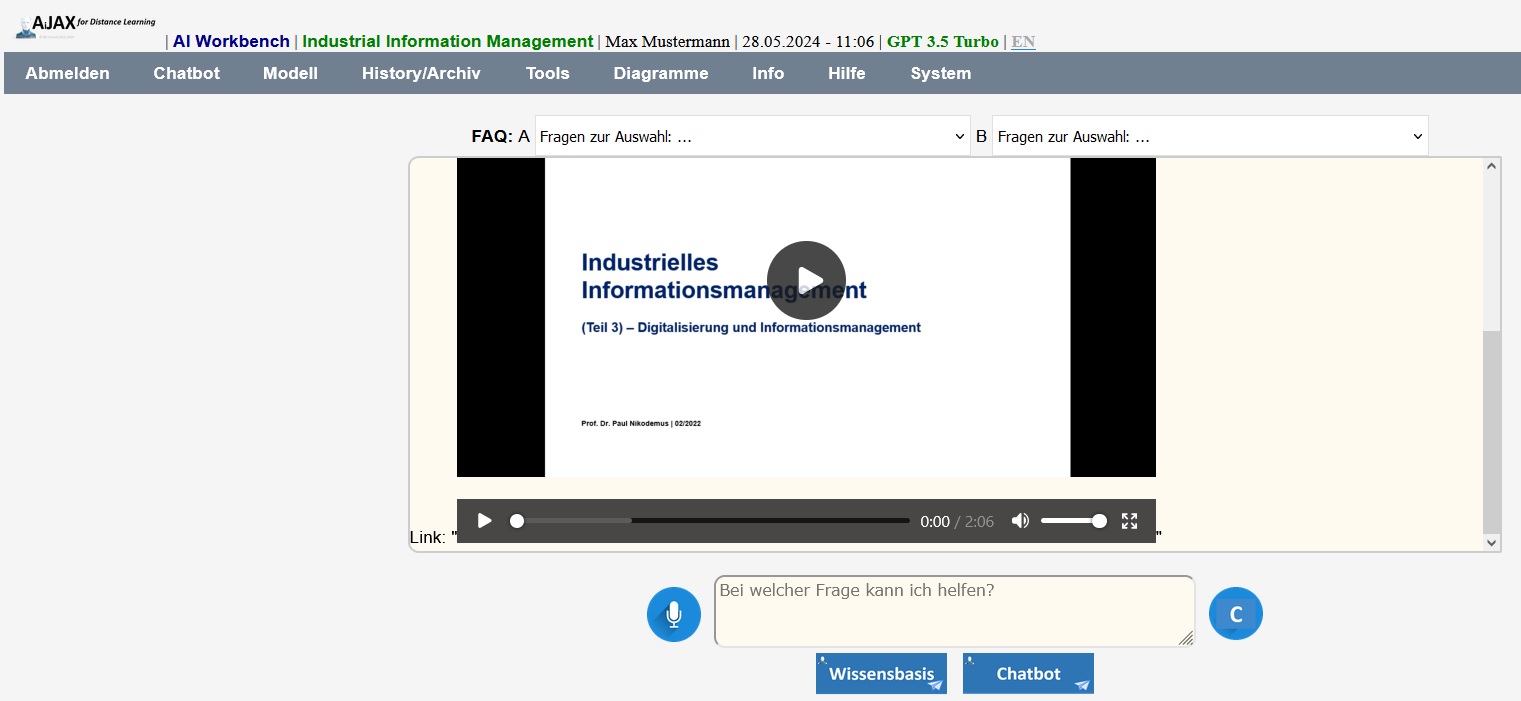This screenshot has width=1521, height=701.
Task: Open the History/Archiv menu
Action: coord(421,73)
